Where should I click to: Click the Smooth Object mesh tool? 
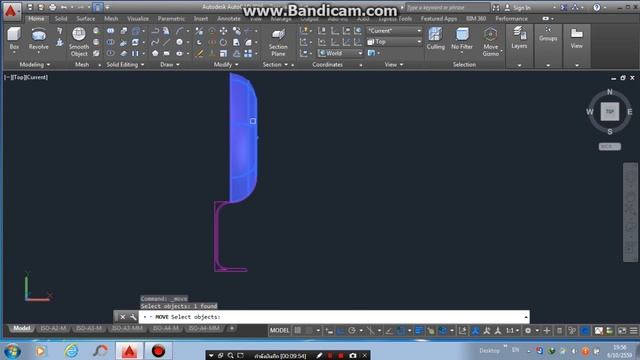pos(79,42)
